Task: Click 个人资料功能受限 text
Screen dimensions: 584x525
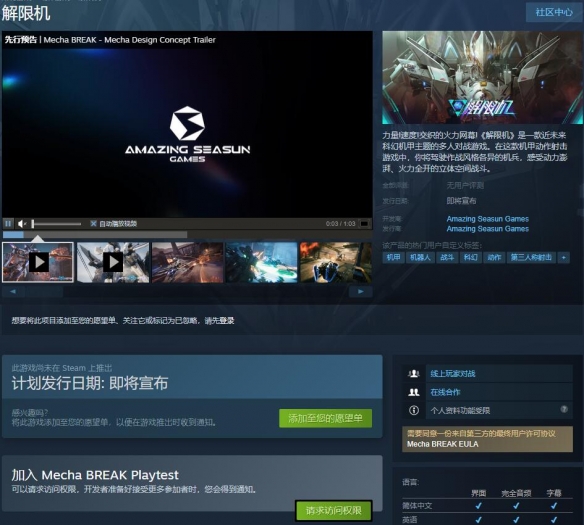Action: [x=460, y=411]
